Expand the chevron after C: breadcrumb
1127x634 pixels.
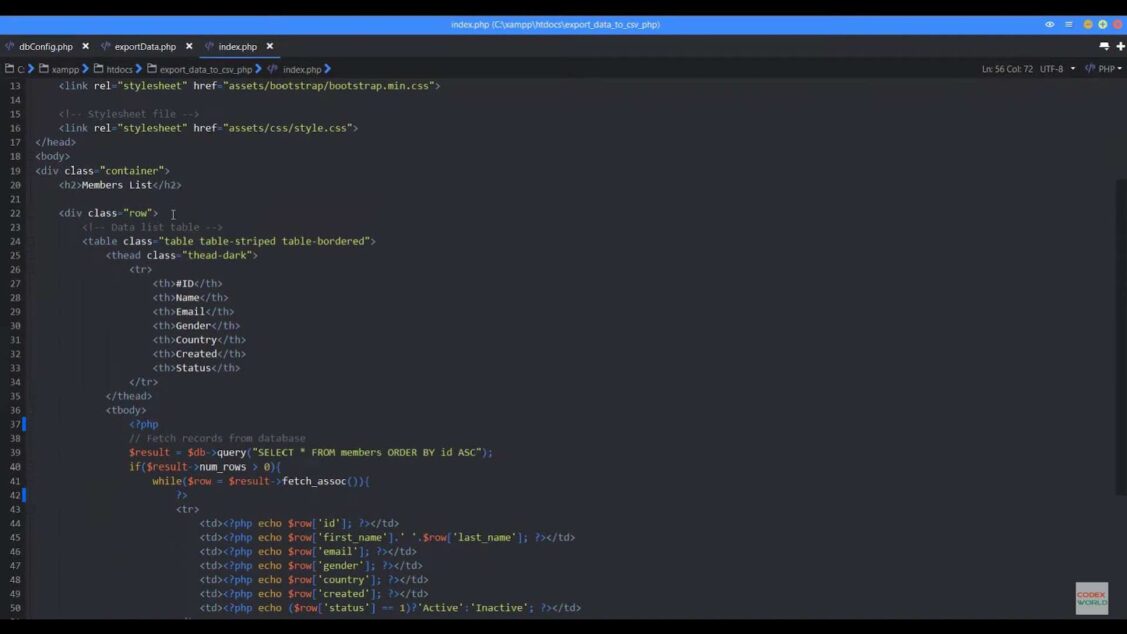pos(31,69)
